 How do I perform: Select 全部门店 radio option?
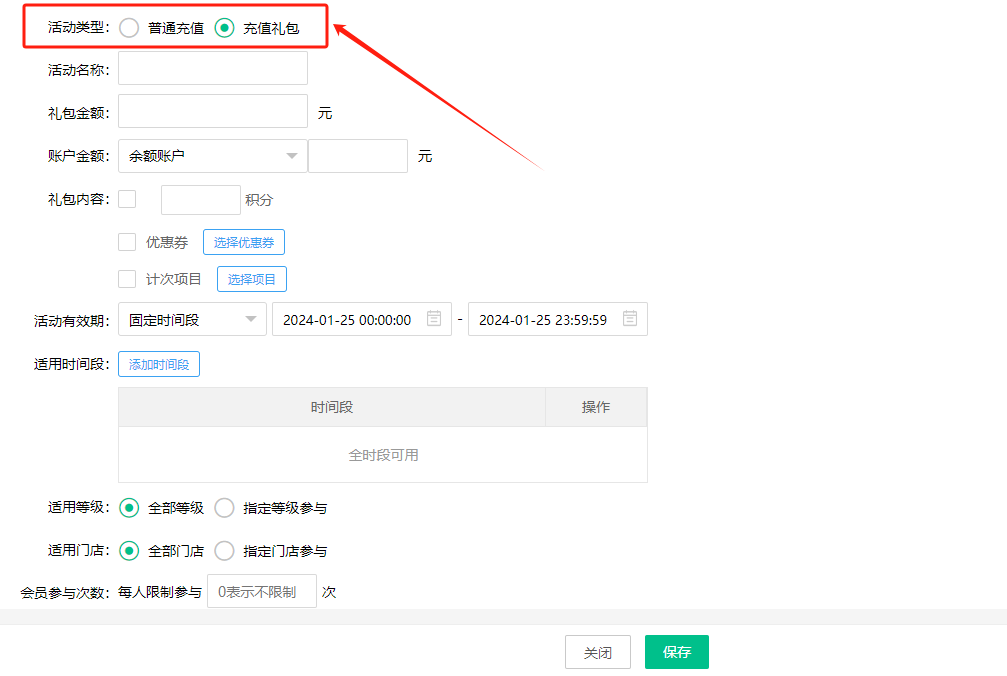[129, 550]
